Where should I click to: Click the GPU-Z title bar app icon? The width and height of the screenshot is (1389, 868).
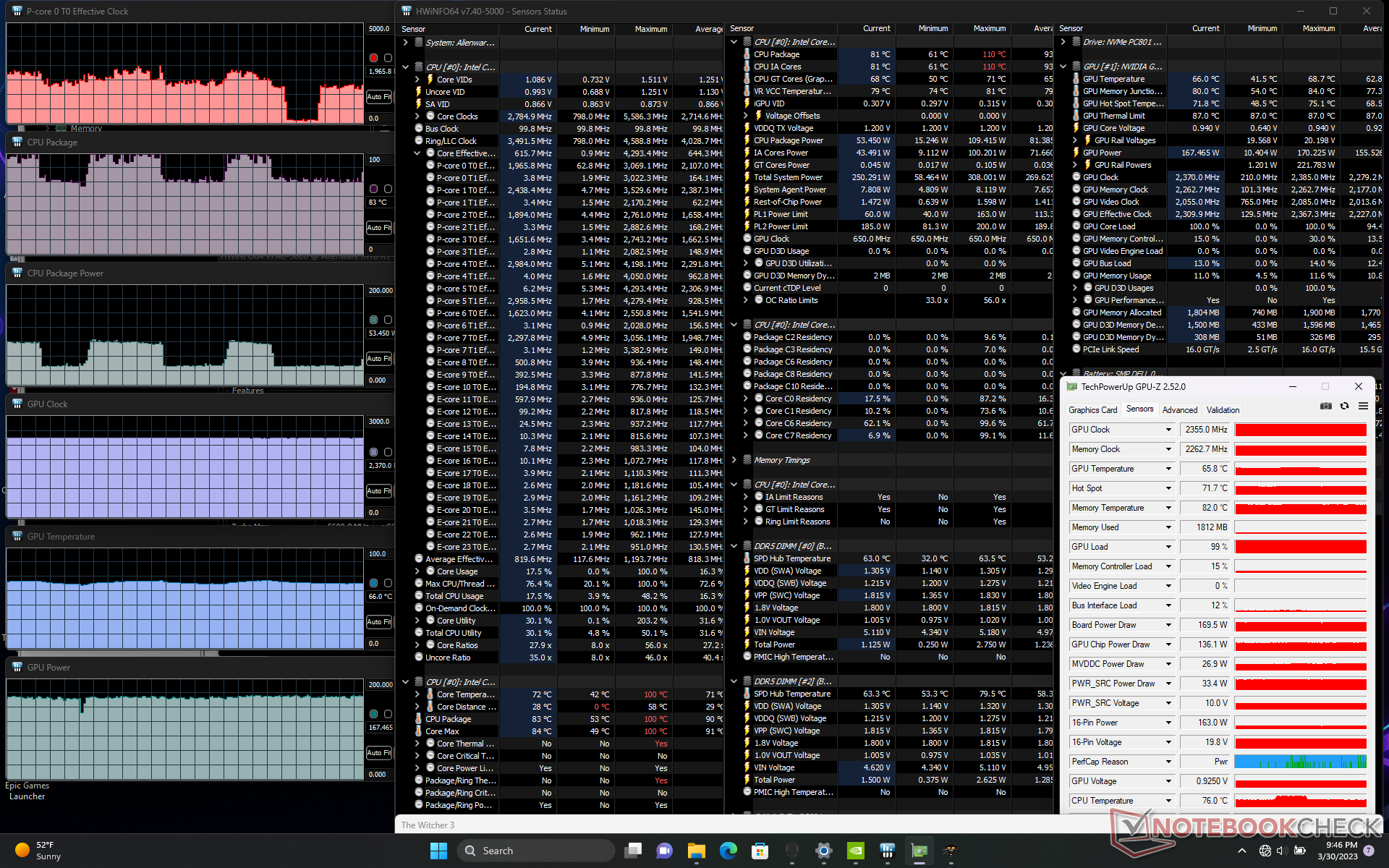tap(1071, 387)
